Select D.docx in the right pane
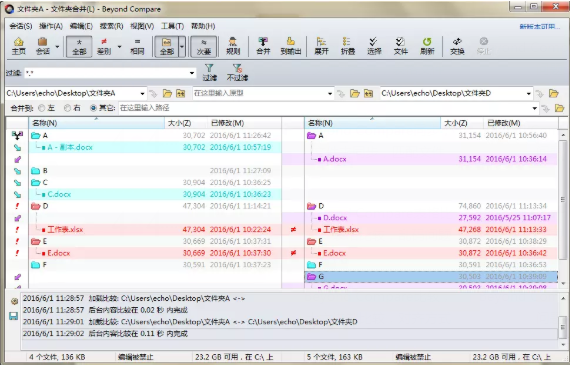 click(x=431, y=218)
